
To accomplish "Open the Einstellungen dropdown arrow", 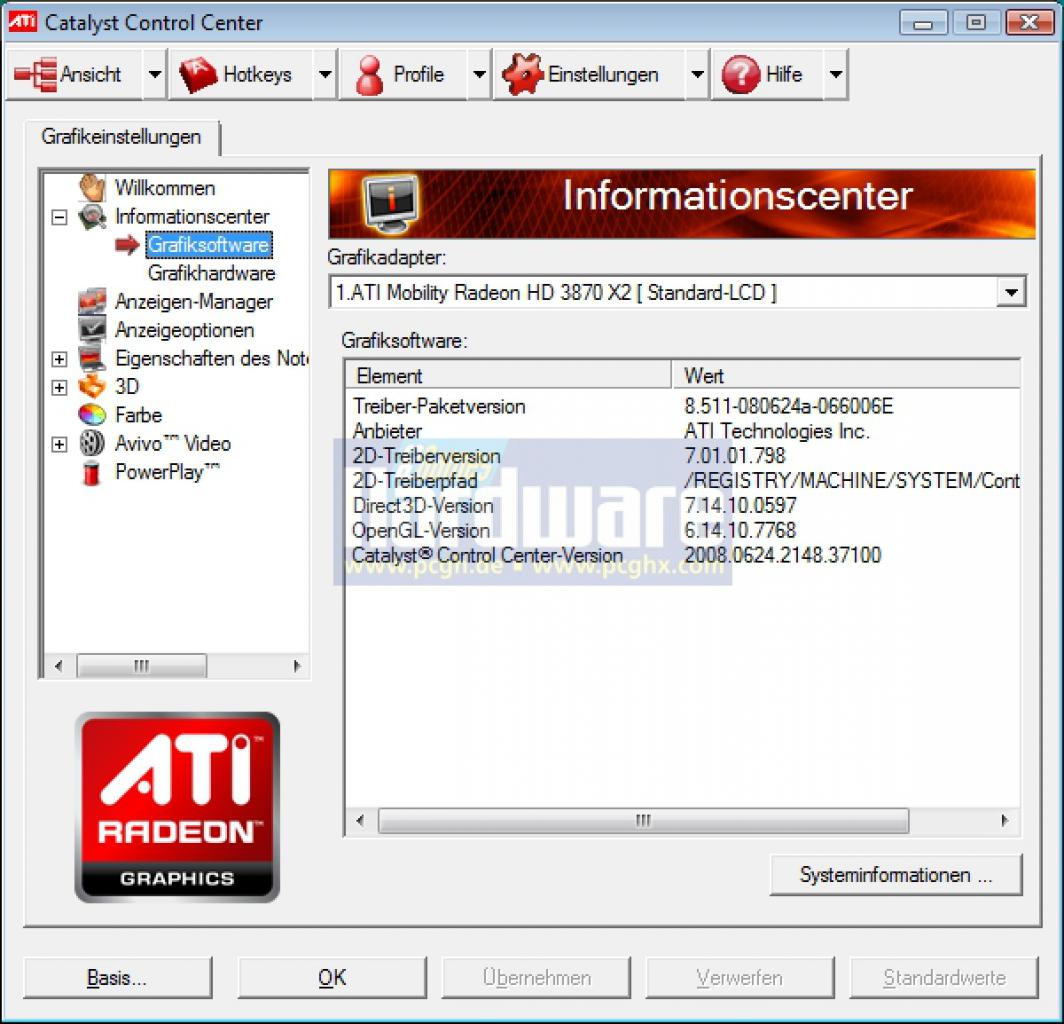I will (697, 74).
